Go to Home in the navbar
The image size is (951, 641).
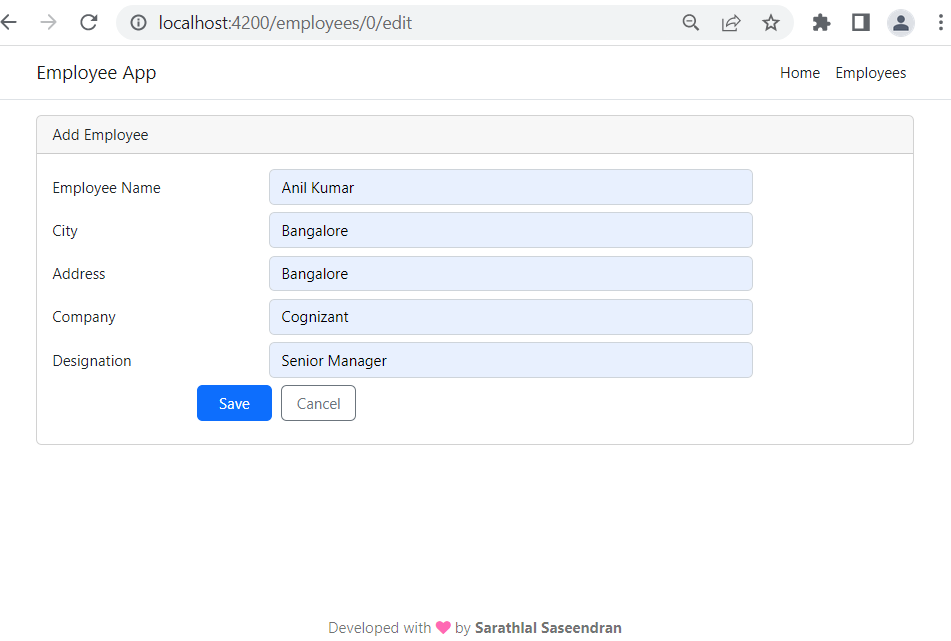pyautogui.click(x=799, y=73)
